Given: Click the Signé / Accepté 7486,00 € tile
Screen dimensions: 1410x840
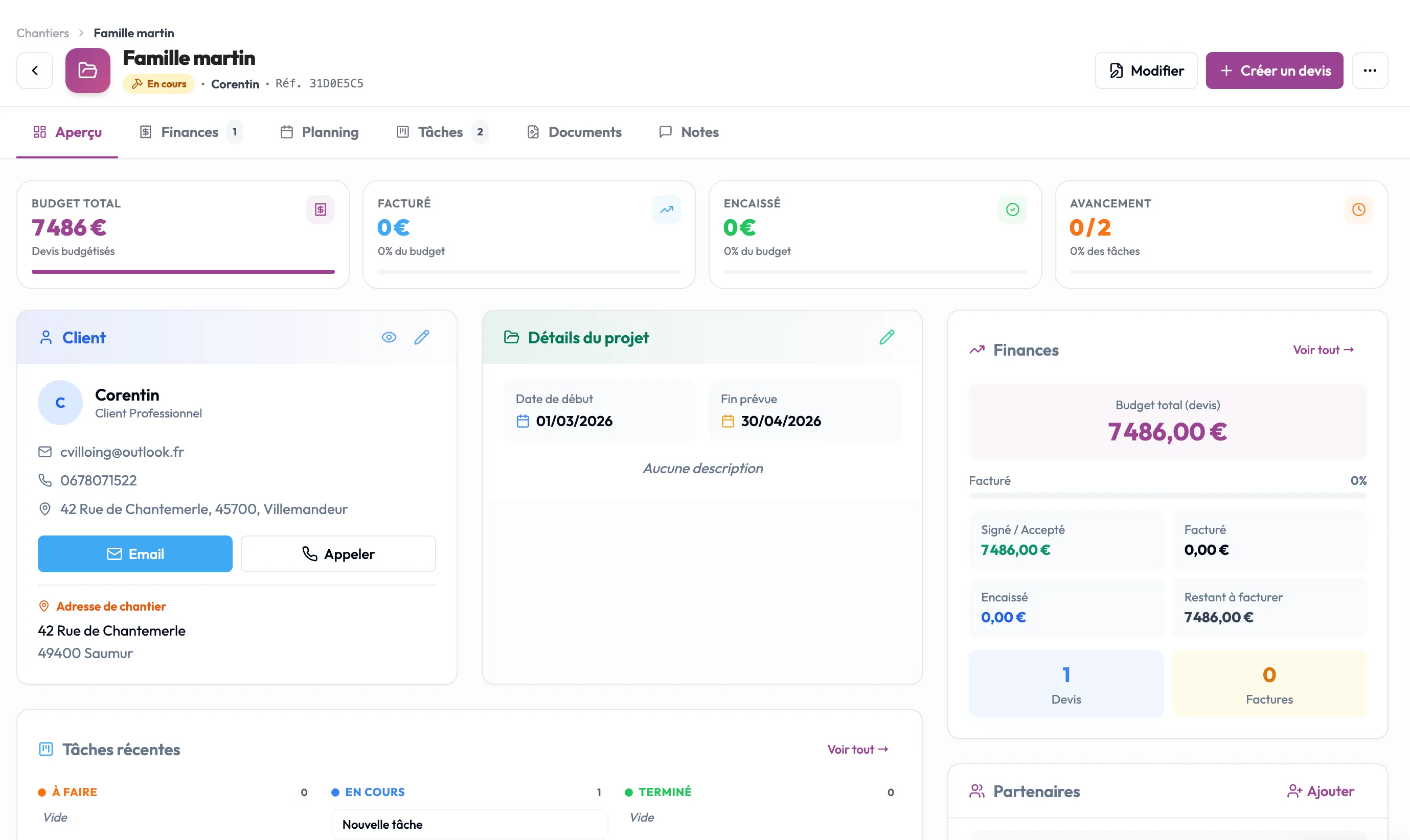Looking at the screenshot, I should tap(1066, 540).
